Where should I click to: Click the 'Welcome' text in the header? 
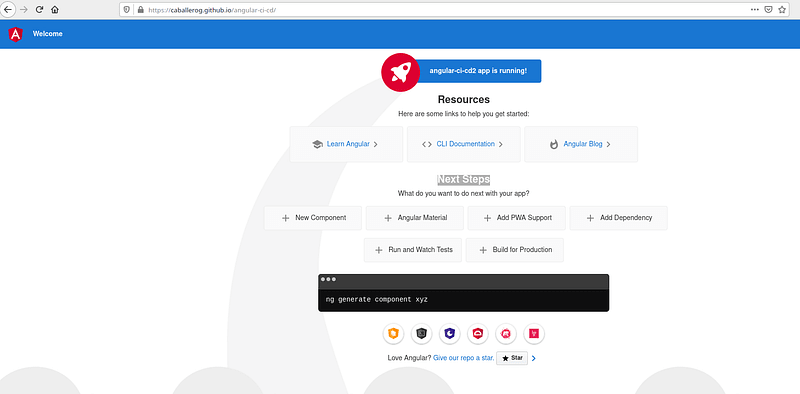pos(47,34)
